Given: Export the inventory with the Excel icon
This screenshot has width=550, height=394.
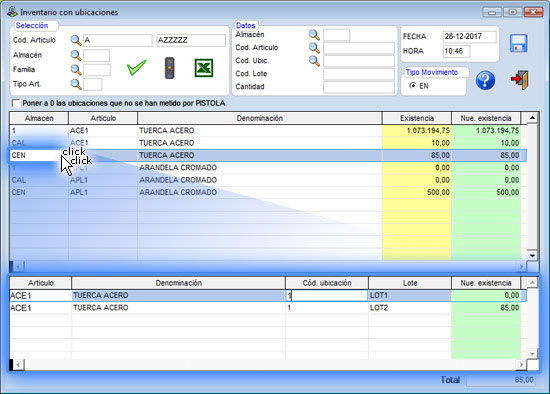Looking at the screenshot, I should pyautogui.click(x=204, y=68).
